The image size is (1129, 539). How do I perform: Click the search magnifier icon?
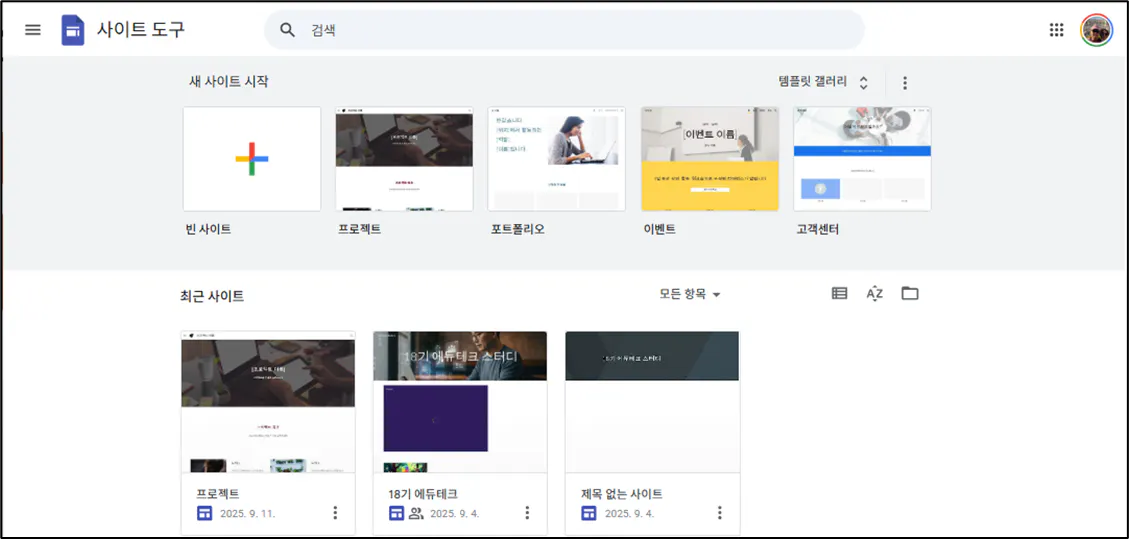click(287, 30)
